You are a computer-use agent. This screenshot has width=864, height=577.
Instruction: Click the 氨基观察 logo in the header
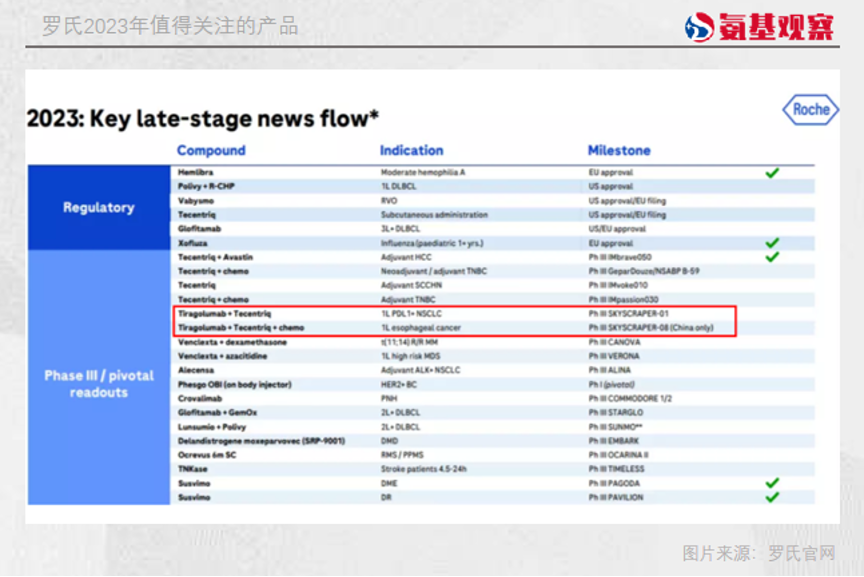pos(760,26)
